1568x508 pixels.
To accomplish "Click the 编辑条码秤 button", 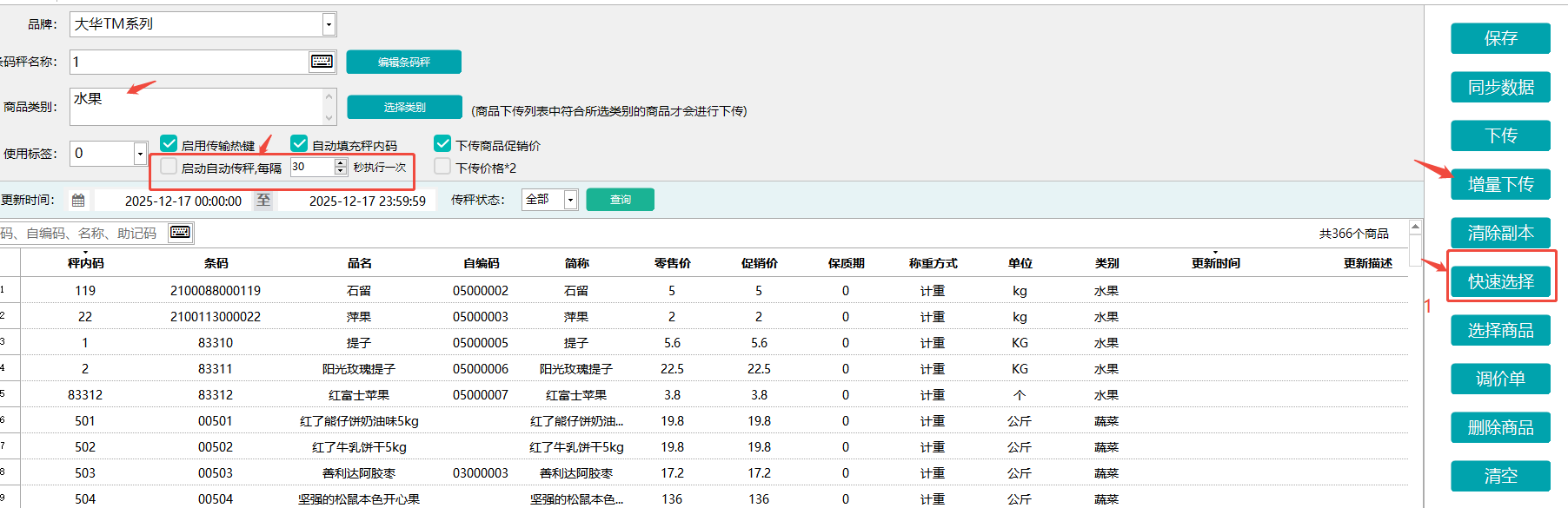I will tap(403, 62).
